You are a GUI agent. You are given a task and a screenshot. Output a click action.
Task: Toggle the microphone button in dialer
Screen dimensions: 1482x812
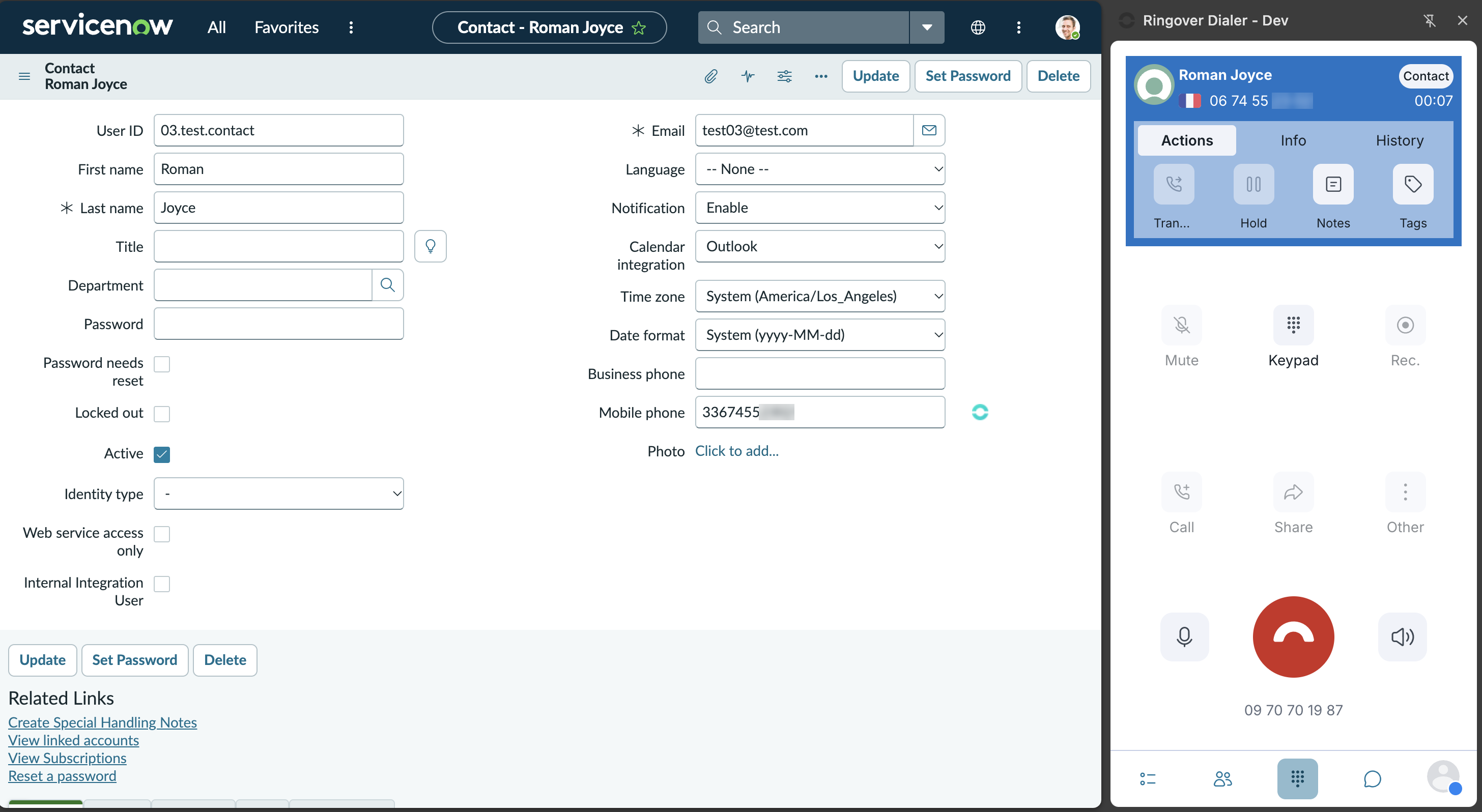click(1184, 636)
